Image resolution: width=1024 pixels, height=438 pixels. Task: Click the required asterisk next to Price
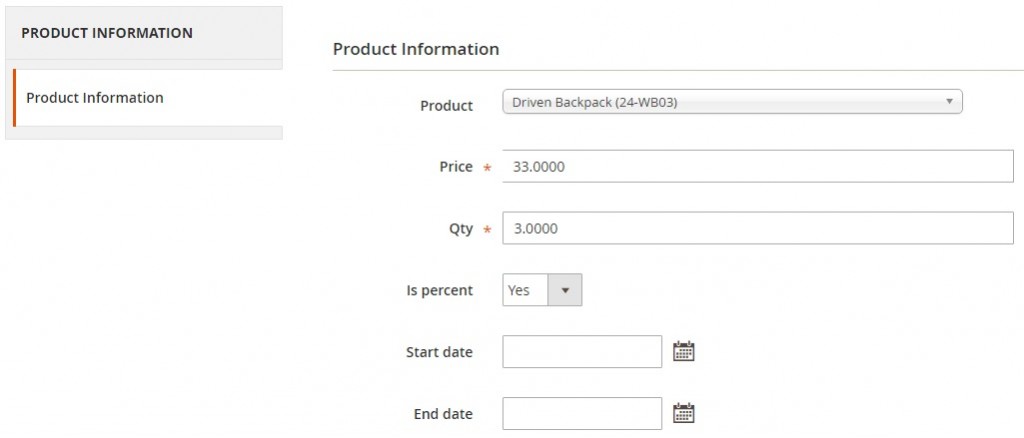(487, 168)
